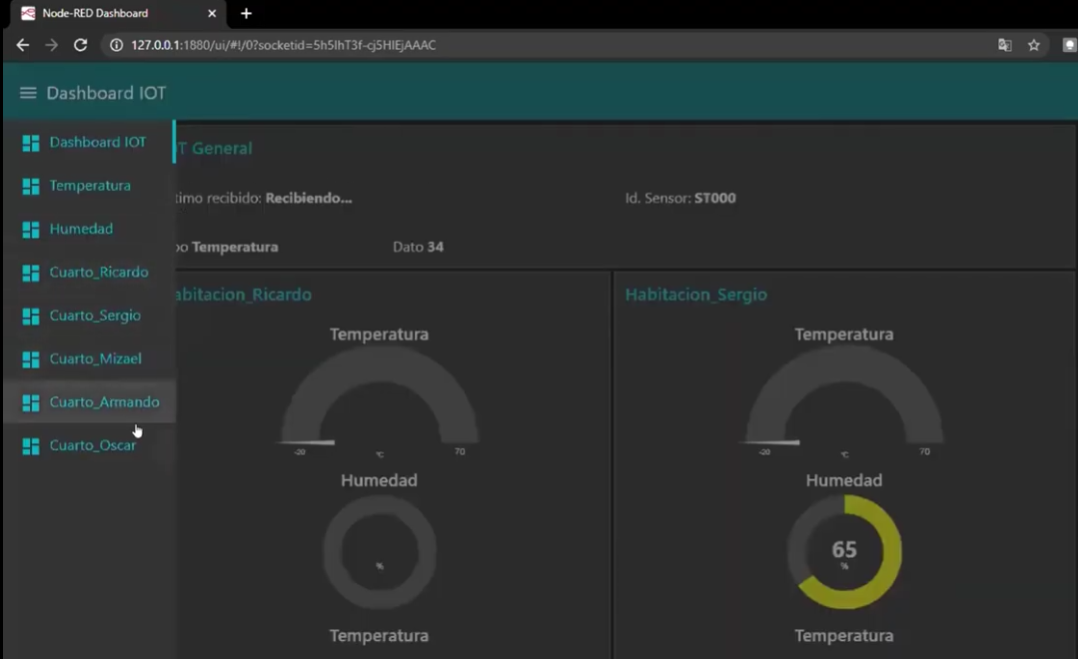Toggle the hamburger menu icon

(x=28, y=93)
